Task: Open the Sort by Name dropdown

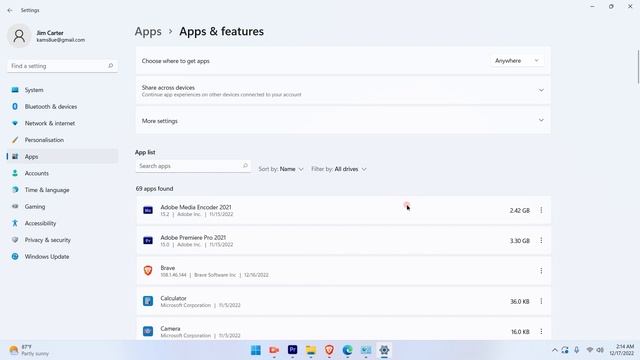Action: (281, 169)
